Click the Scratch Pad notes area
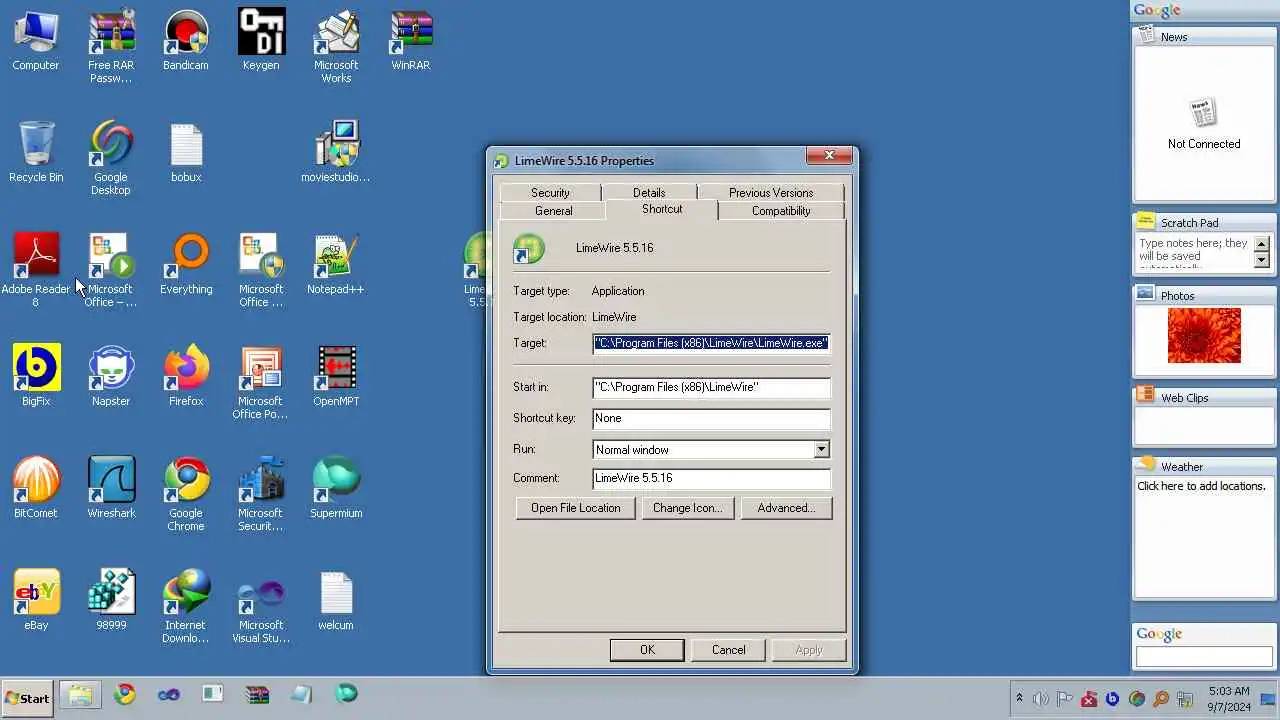1280x720 pixels. [1196, 253]
